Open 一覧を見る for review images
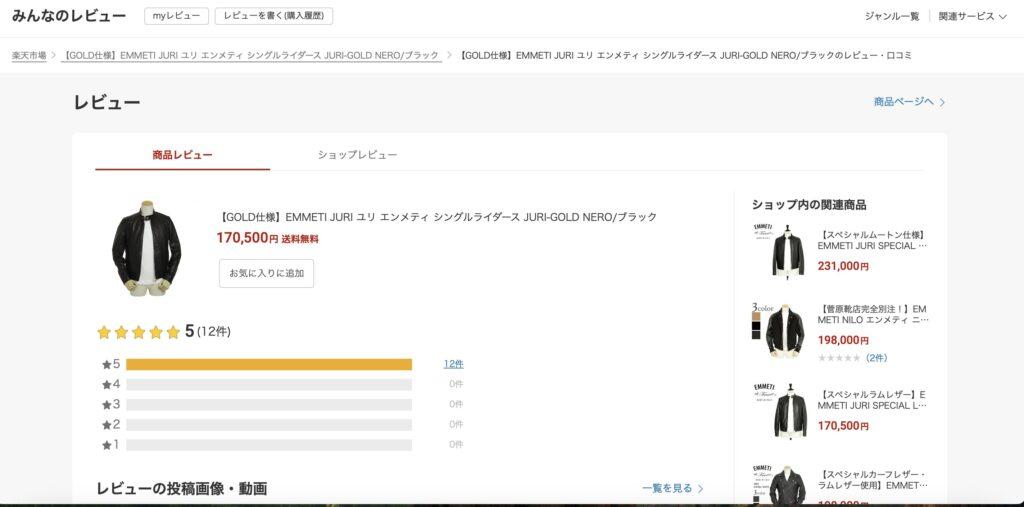The height and width of the screenshot is (507, 1024). pyautogui.click(x=673, y=488)
